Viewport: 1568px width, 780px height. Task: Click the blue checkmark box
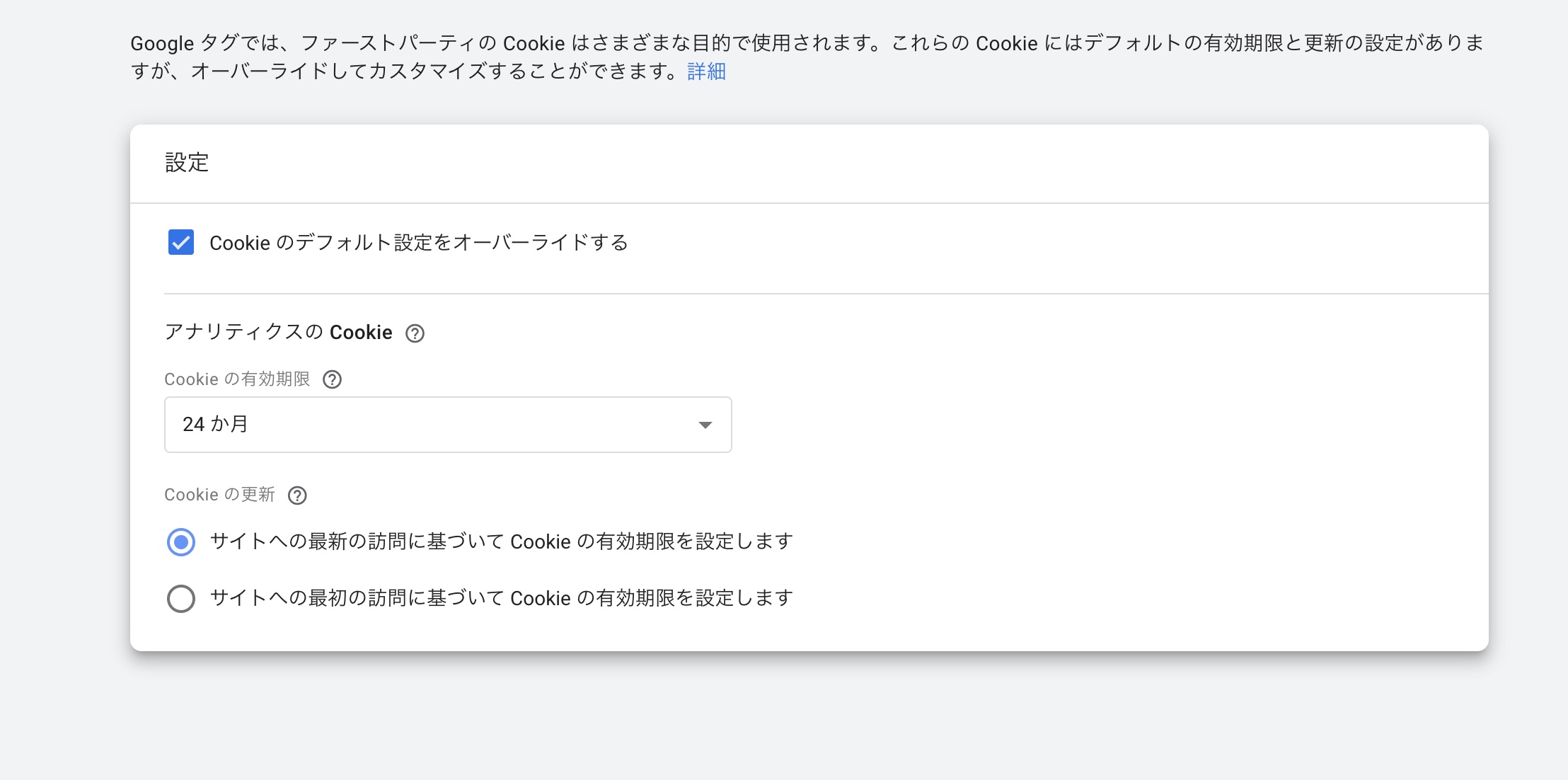[x=181, y=242]
